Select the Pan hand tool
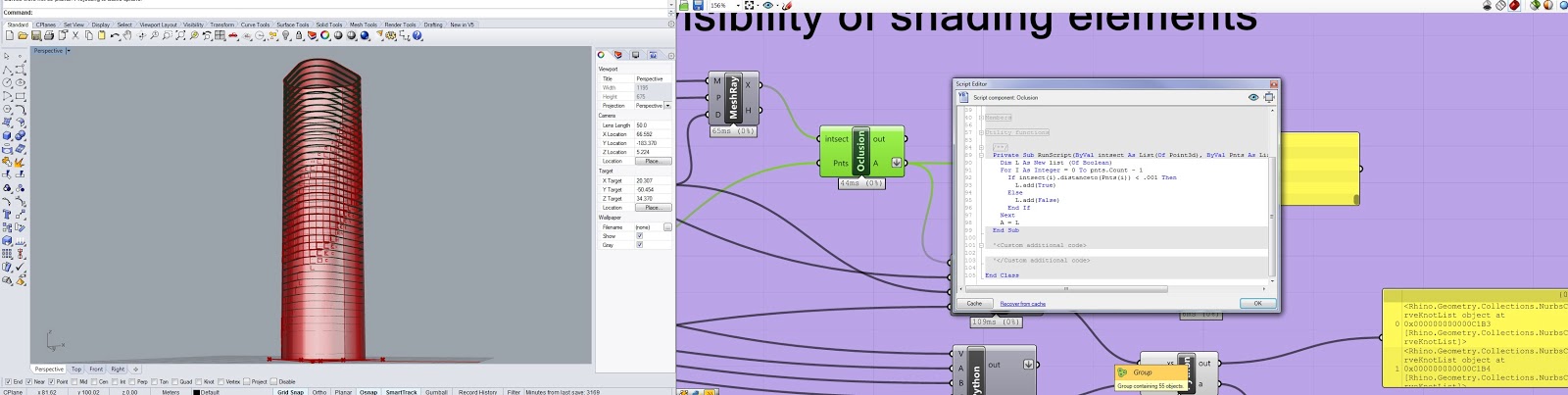The image size is (1568, 395). pos(127,35)
